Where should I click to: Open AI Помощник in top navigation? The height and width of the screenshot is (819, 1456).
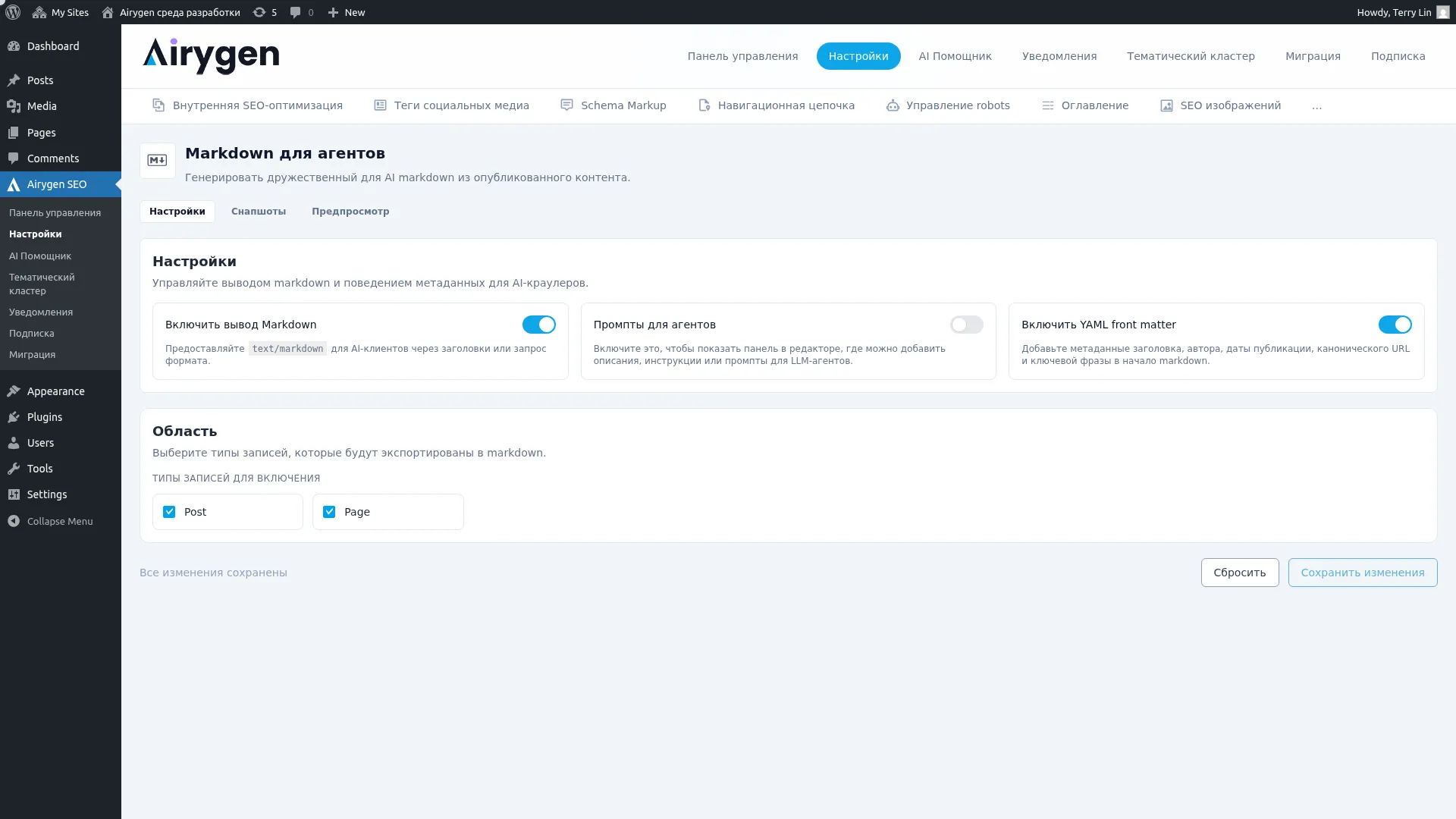[x=955, y=56]
